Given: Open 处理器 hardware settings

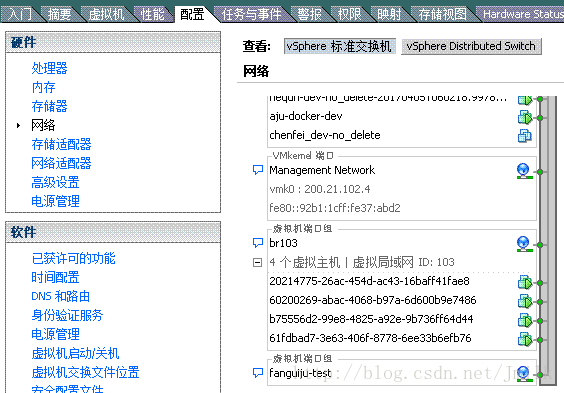Looking at the screenshot, I should [49, 68].
